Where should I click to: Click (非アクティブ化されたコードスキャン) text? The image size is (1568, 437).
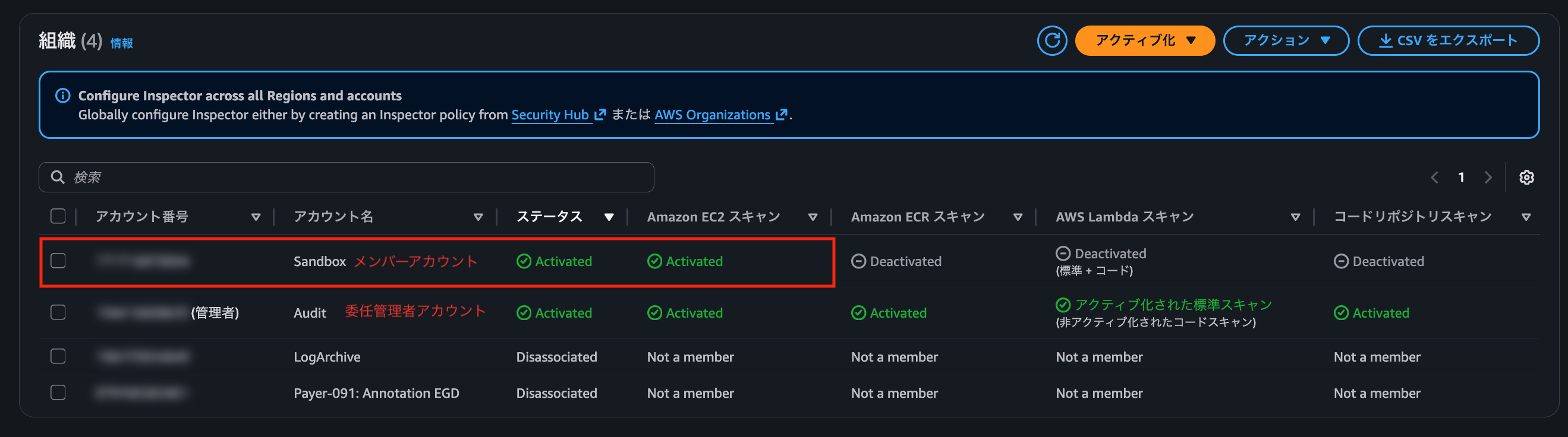(1155, 322)
